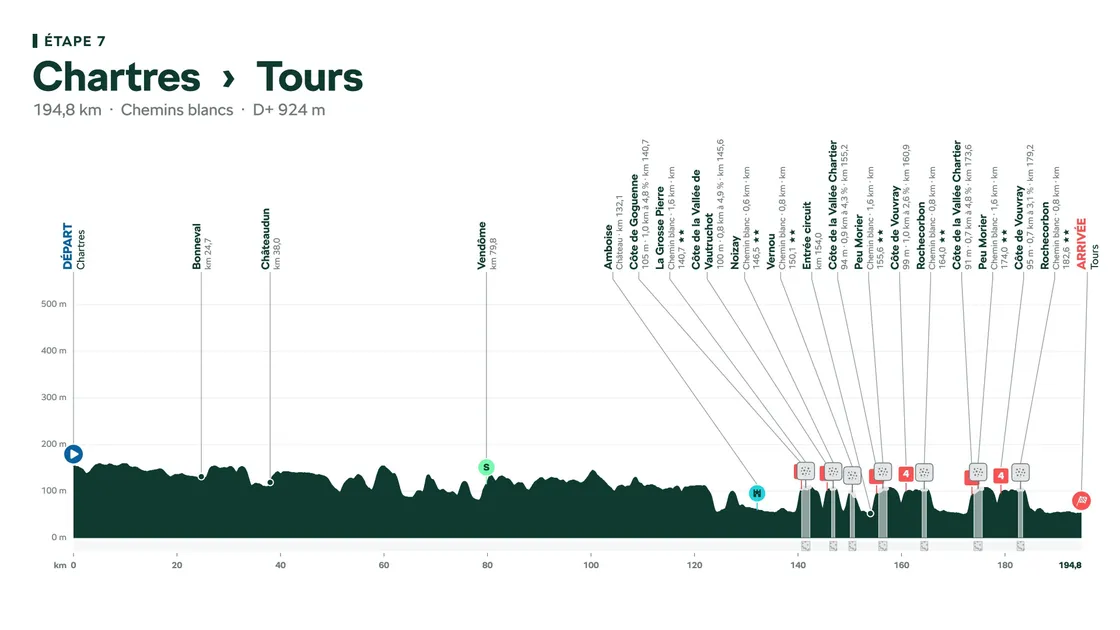Click the Châteaudun km 38,0 label
This screenshot has height=630, width=1120.
tap(271, 239)
